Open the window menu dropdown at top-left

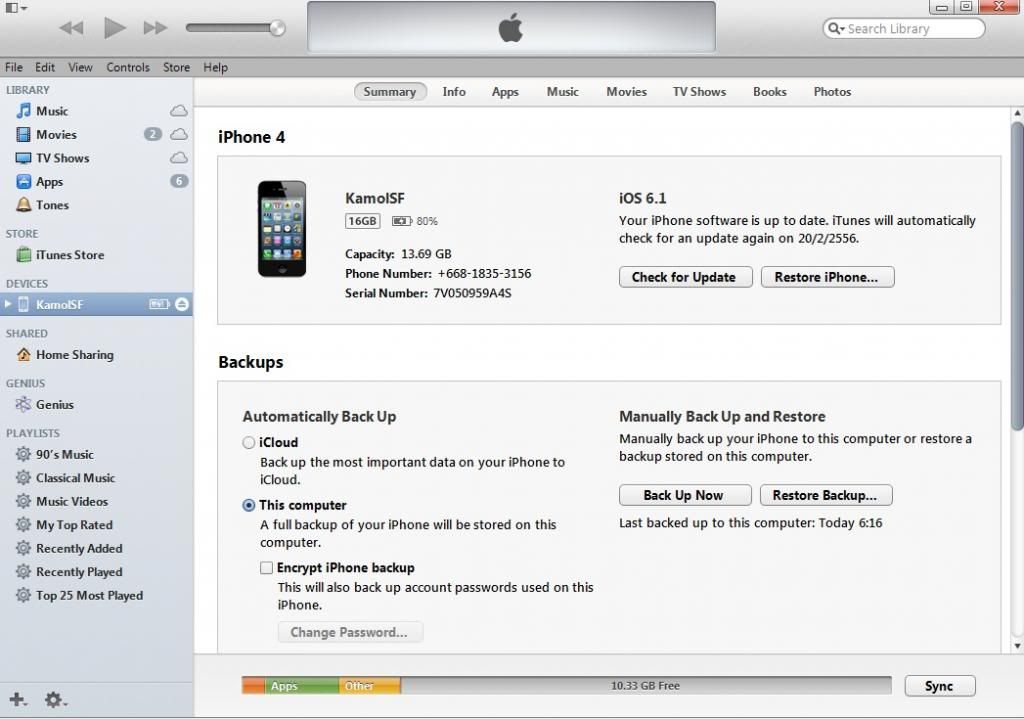tap(16, 8)
